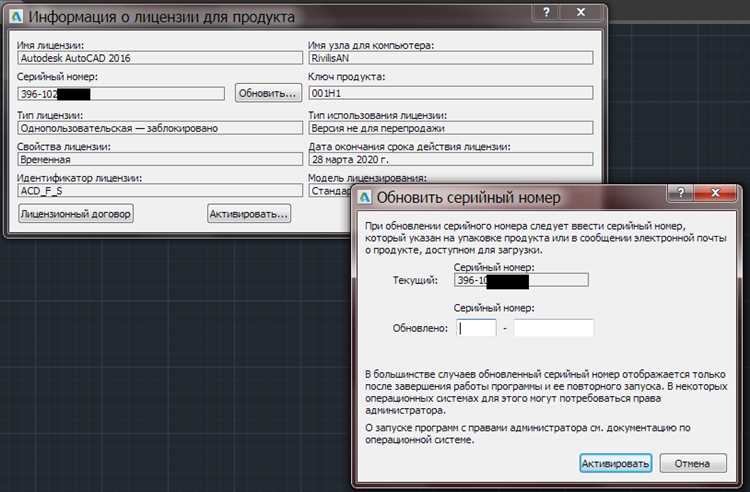Close the Обновить серийный номер dialog

[716, 193]
